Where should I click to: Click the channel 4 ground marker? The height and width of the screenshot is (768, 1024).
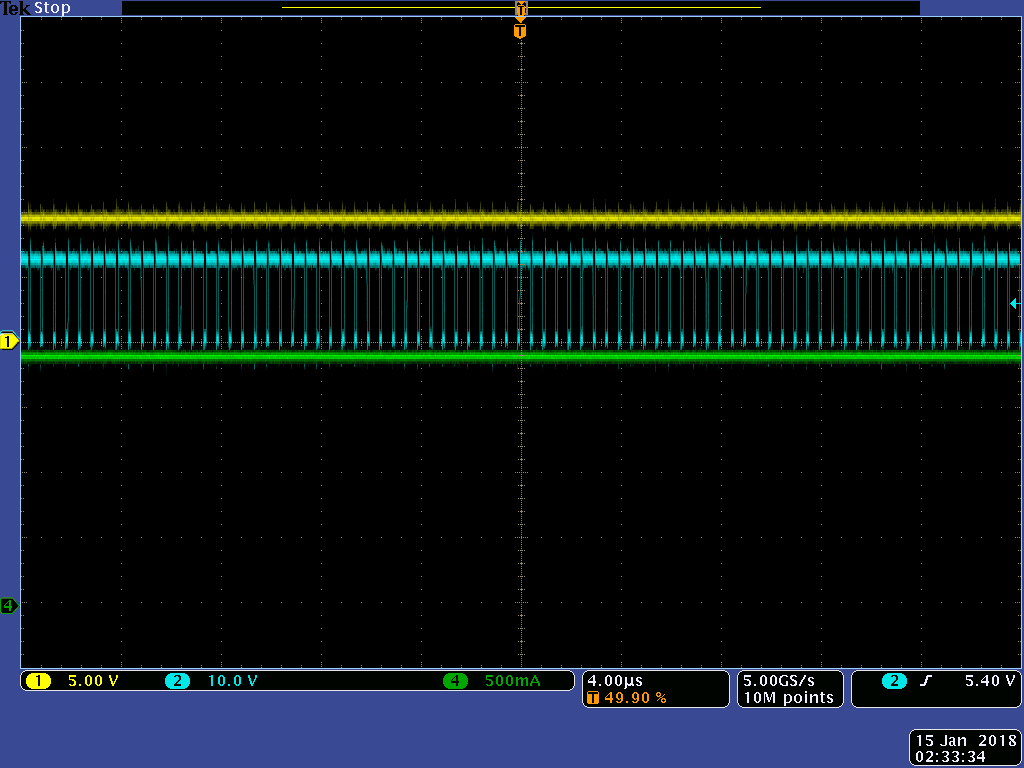(x=9, y=605)
